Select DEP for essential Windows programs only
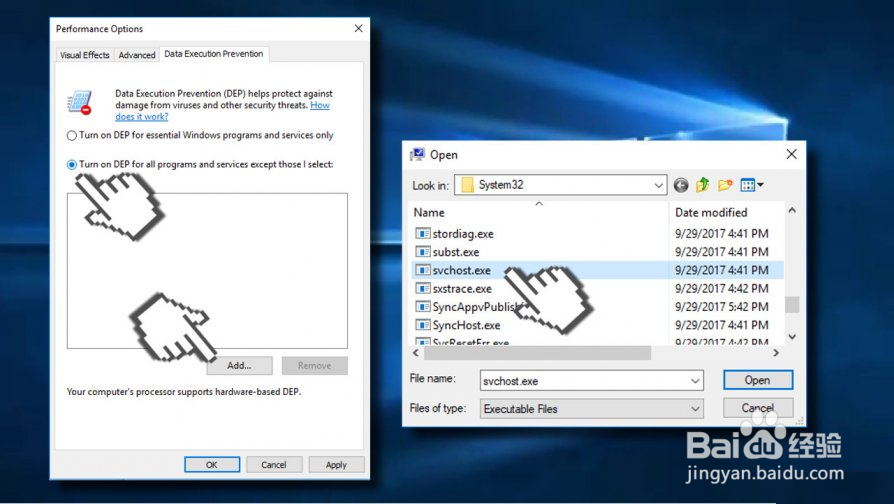Screen dimensions: 894x504 (72, 136)
